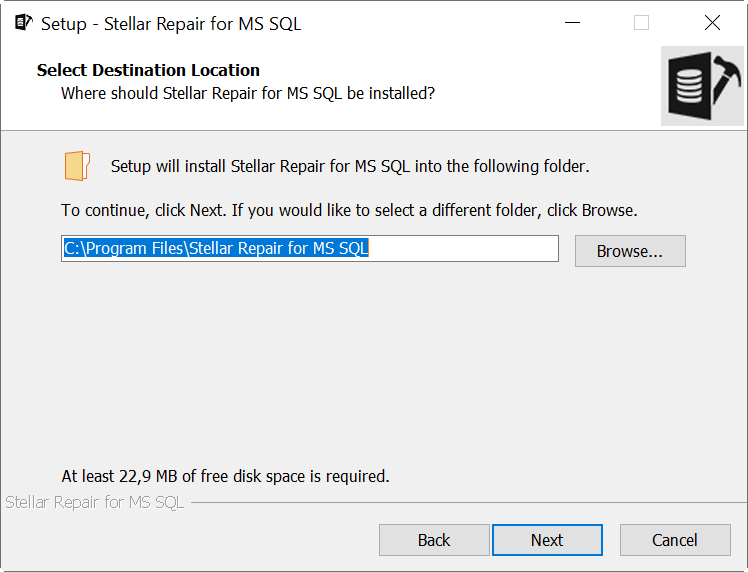The height and width of the screenshot is (572, 748).
Task: Go Back to the previous setup step
Action: (x=434, y=540)
